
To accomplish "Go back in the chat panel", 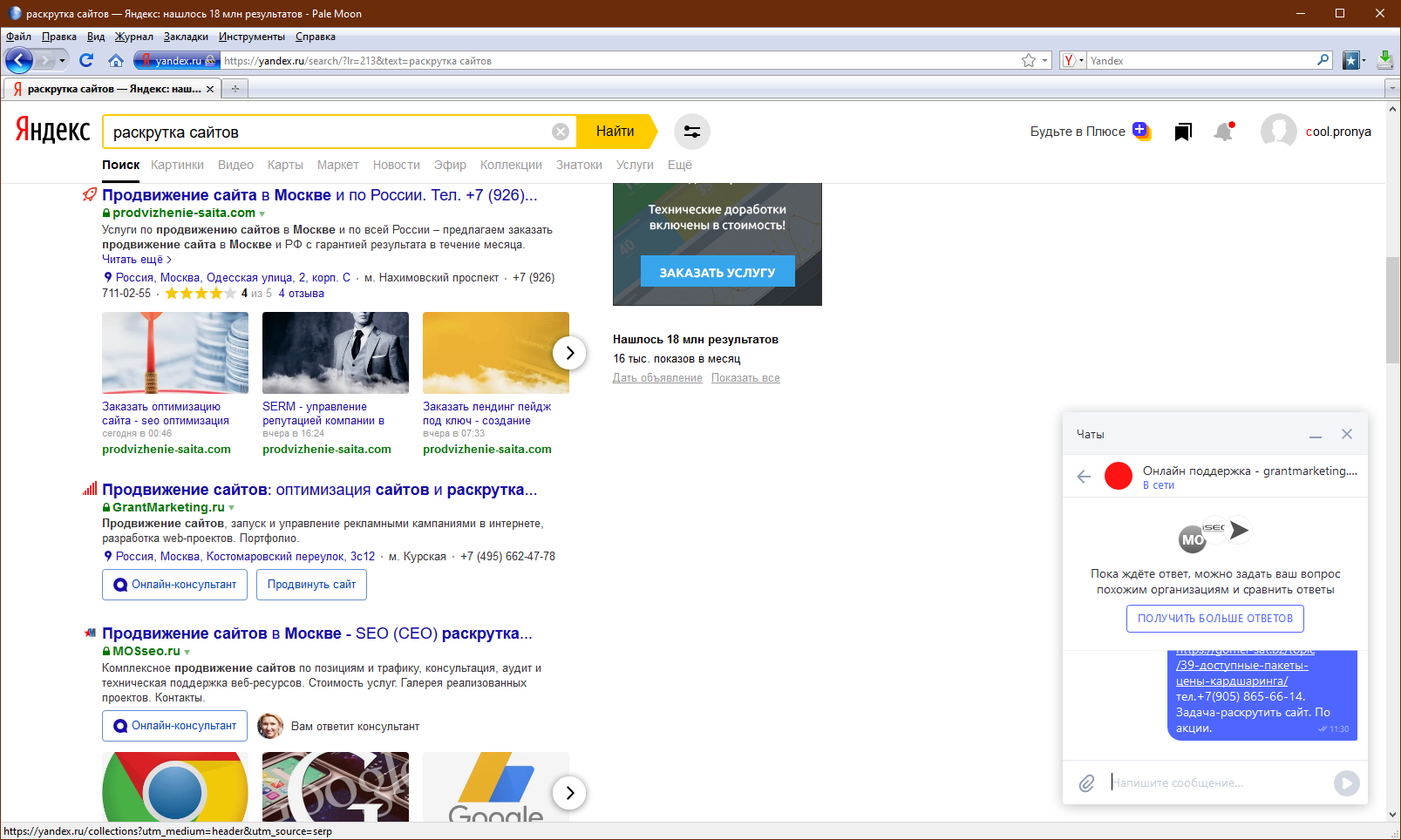I will 1084,477.
